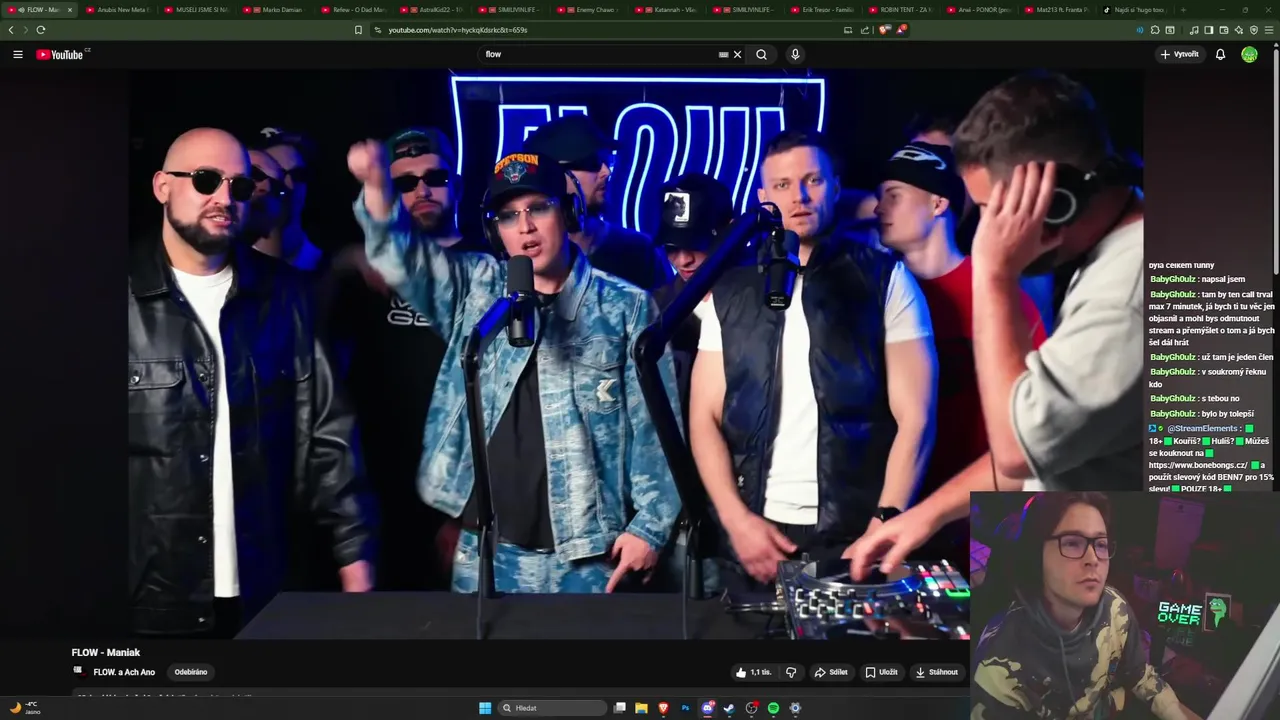Save video to playlist via Uložit
Viewport: 1280px width, 720px height.
882,672
